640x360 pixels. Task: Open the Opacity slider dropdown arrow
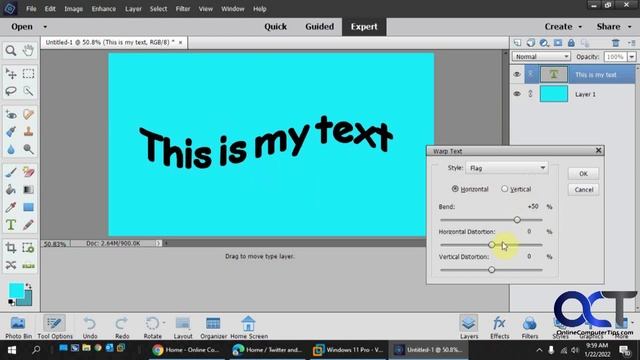(x=631, y=57)
